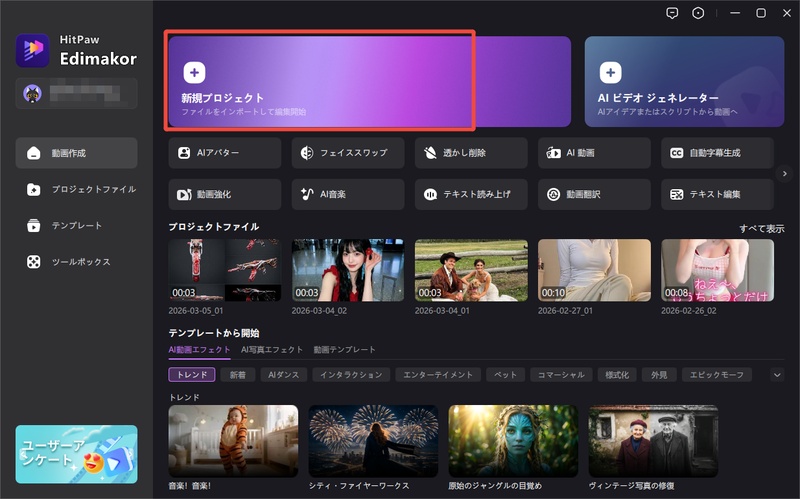Click the AIアバター person icon

click(x=184, y=153)
